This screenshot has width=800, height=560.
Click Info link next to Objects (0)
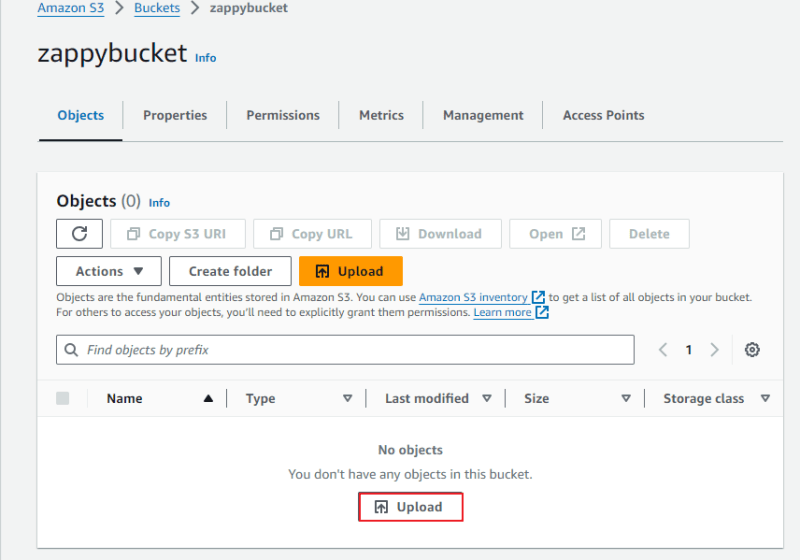(x=159, y=203)
